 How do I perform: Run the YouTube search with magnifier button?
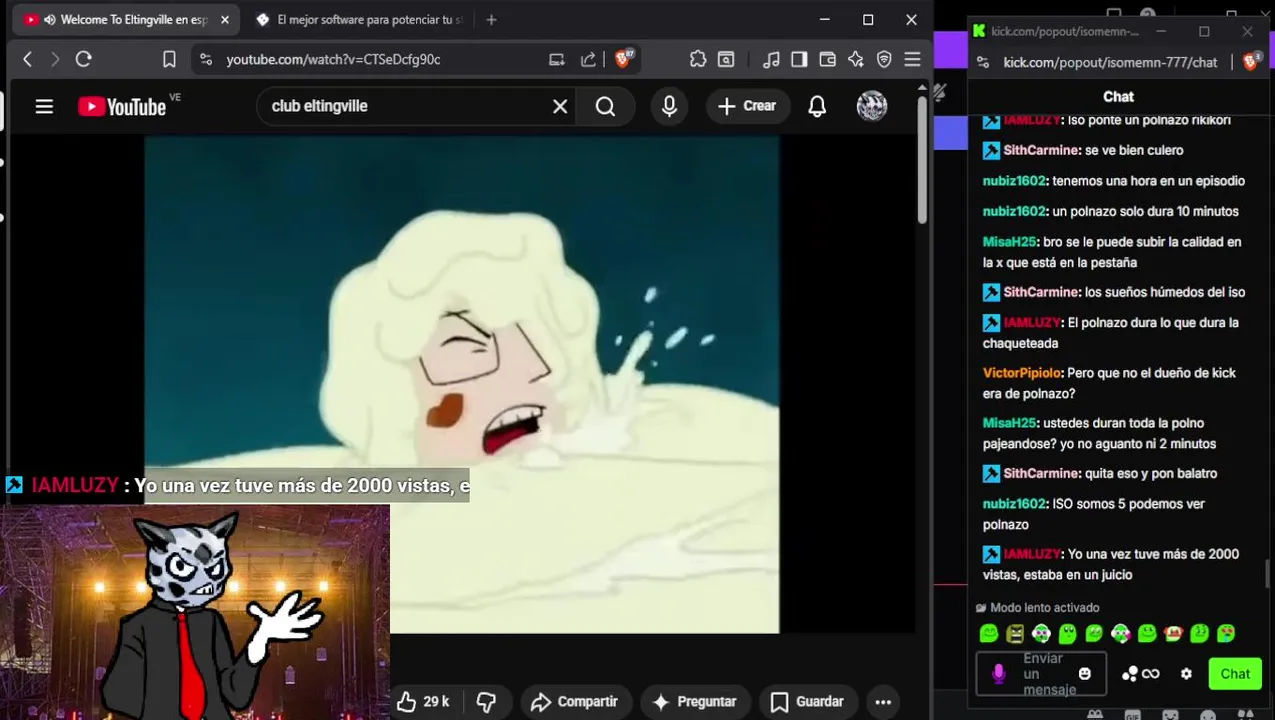coord(605,106)
